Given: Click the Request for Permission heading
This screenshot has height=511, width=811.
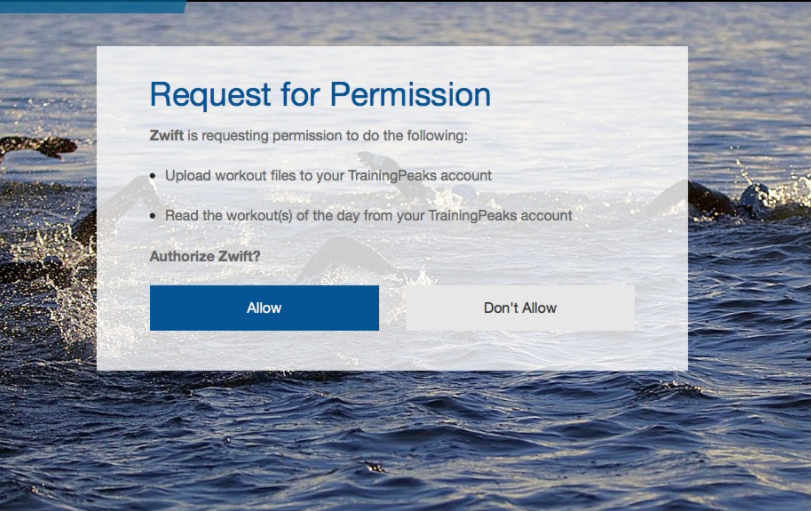Looking at the screenshot, I should [320, 95].
